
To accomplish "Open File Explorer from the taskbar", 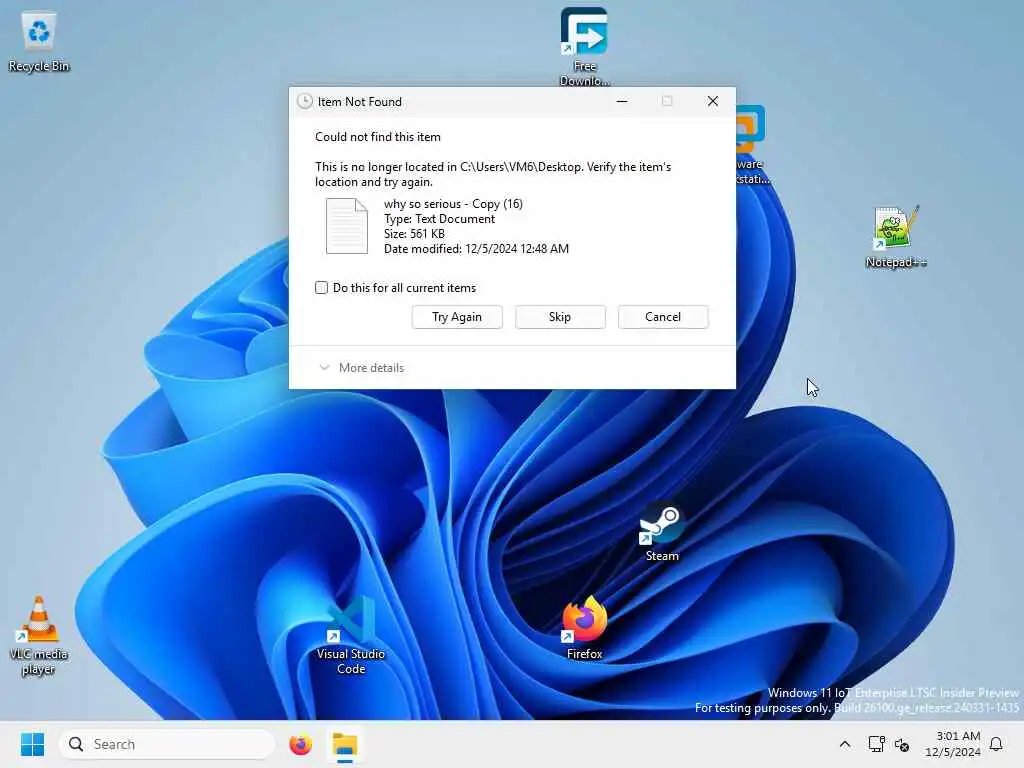I will (345, 744).
